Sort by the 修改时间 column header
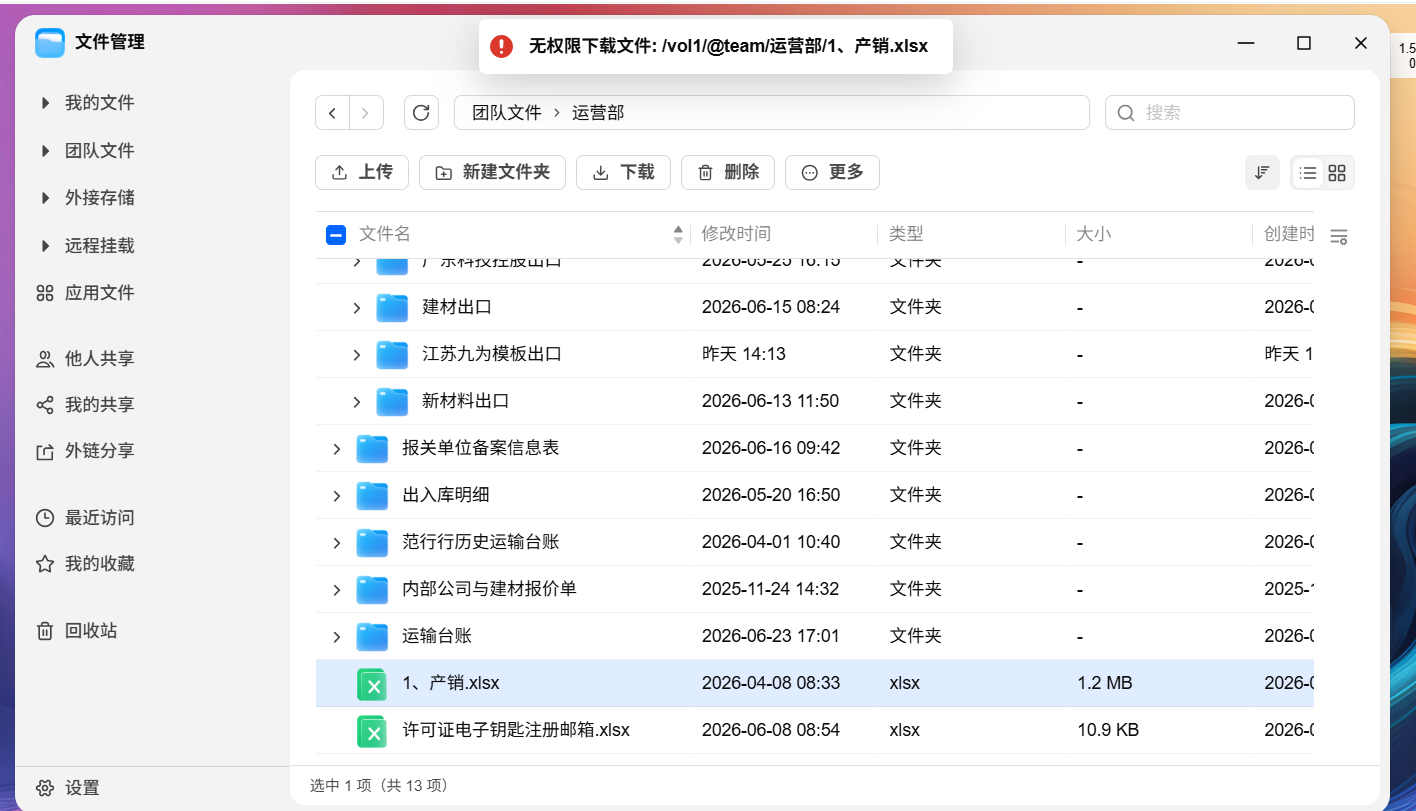The width and height of the screenshot is (1416, 811). 736,234
